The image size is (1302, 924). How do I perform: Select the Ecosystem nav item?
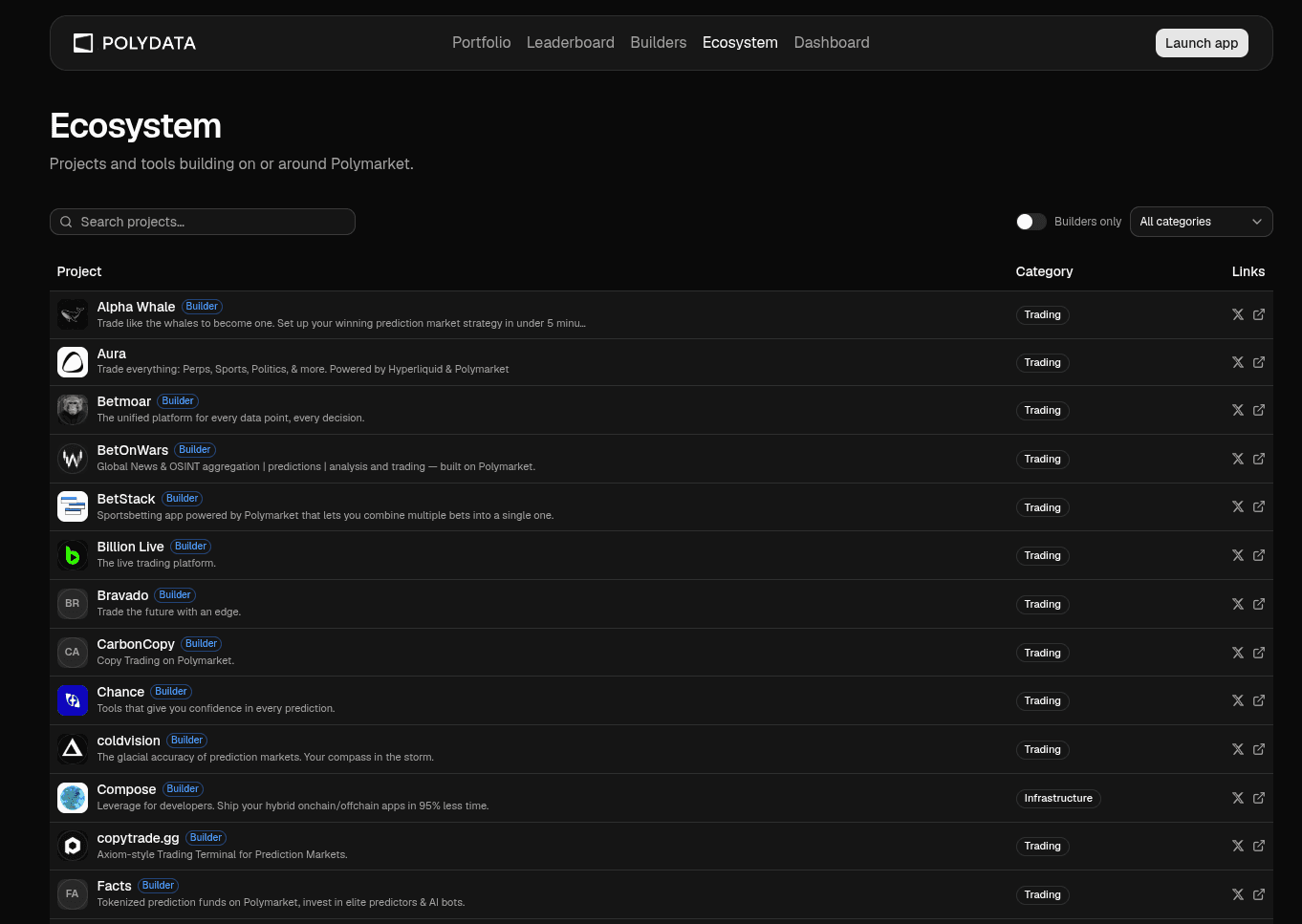point(740,43)
